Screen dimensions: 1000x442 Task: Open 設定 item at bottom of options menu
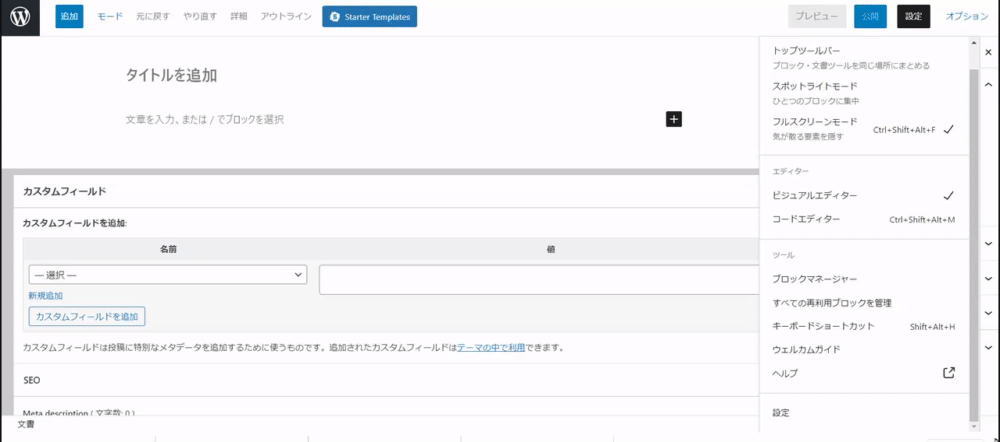click(864, 413)
